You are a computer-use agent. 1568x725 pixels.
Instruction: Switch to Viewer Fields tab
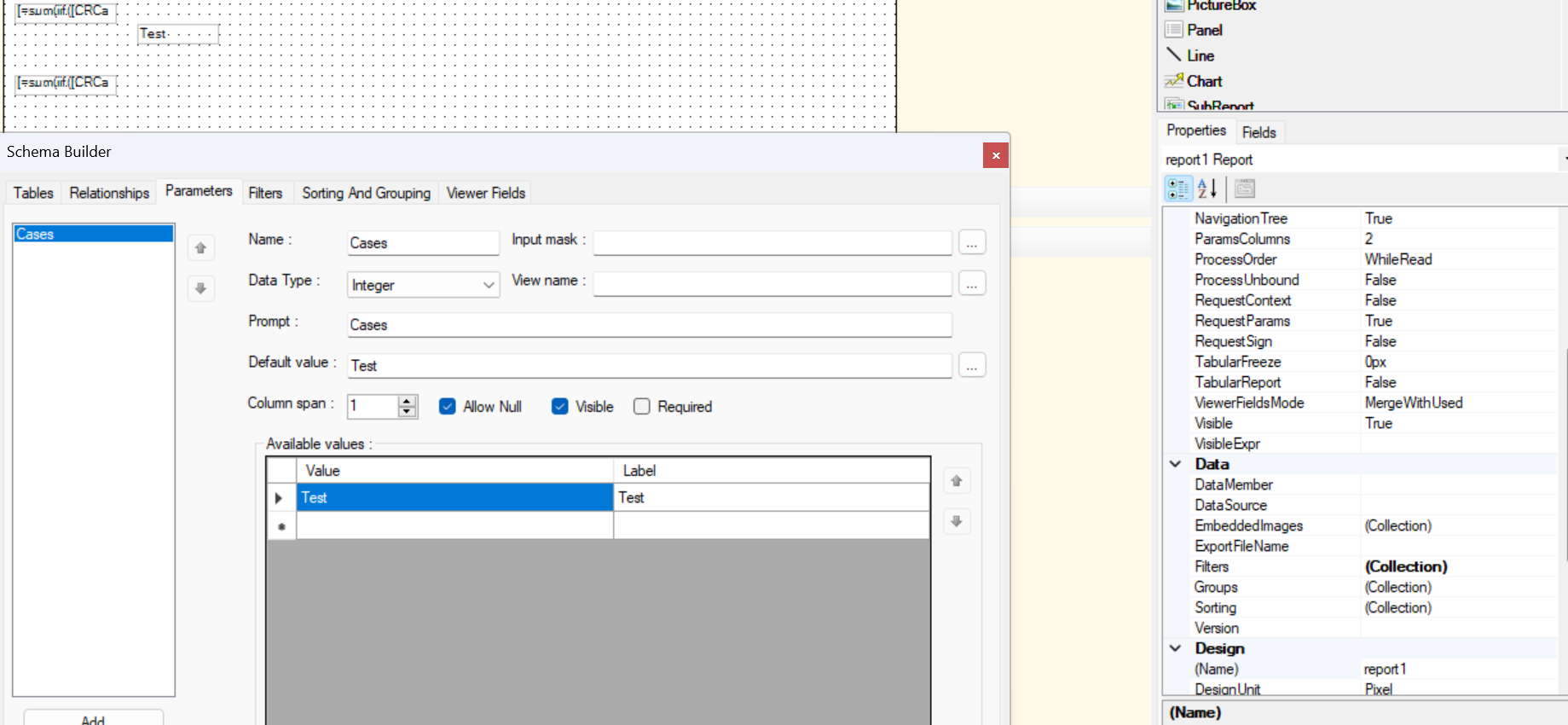pyautogui.click(x=486, y=193)
